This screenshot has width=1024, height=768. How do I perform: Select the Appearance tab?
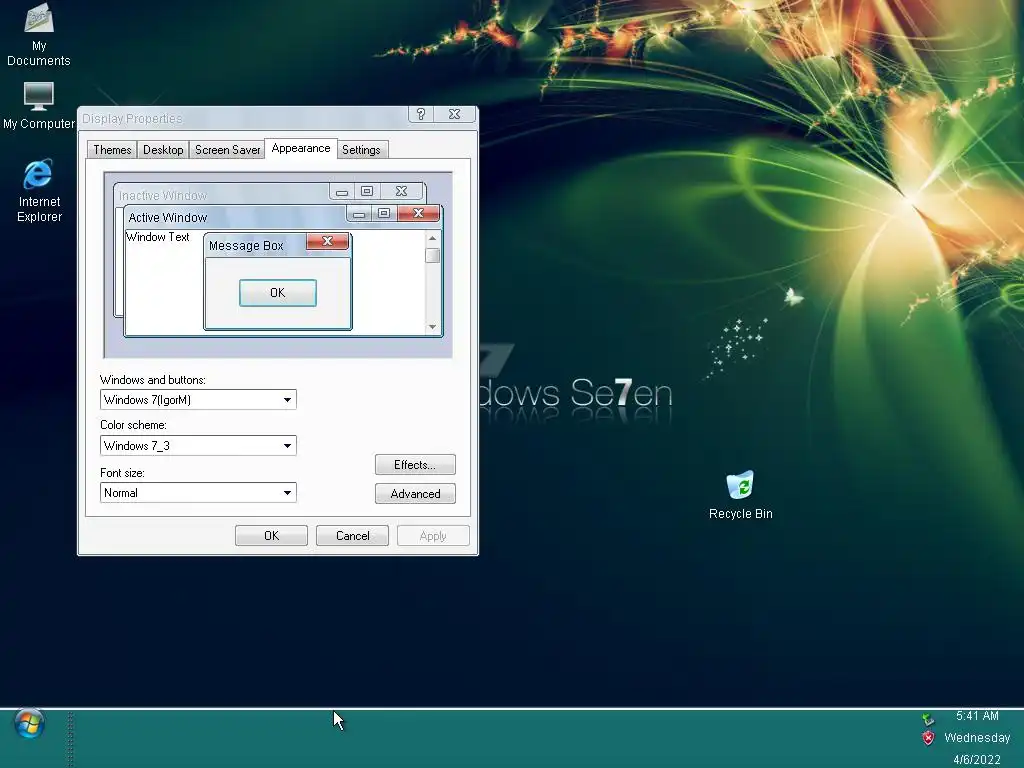click(301, 148)
